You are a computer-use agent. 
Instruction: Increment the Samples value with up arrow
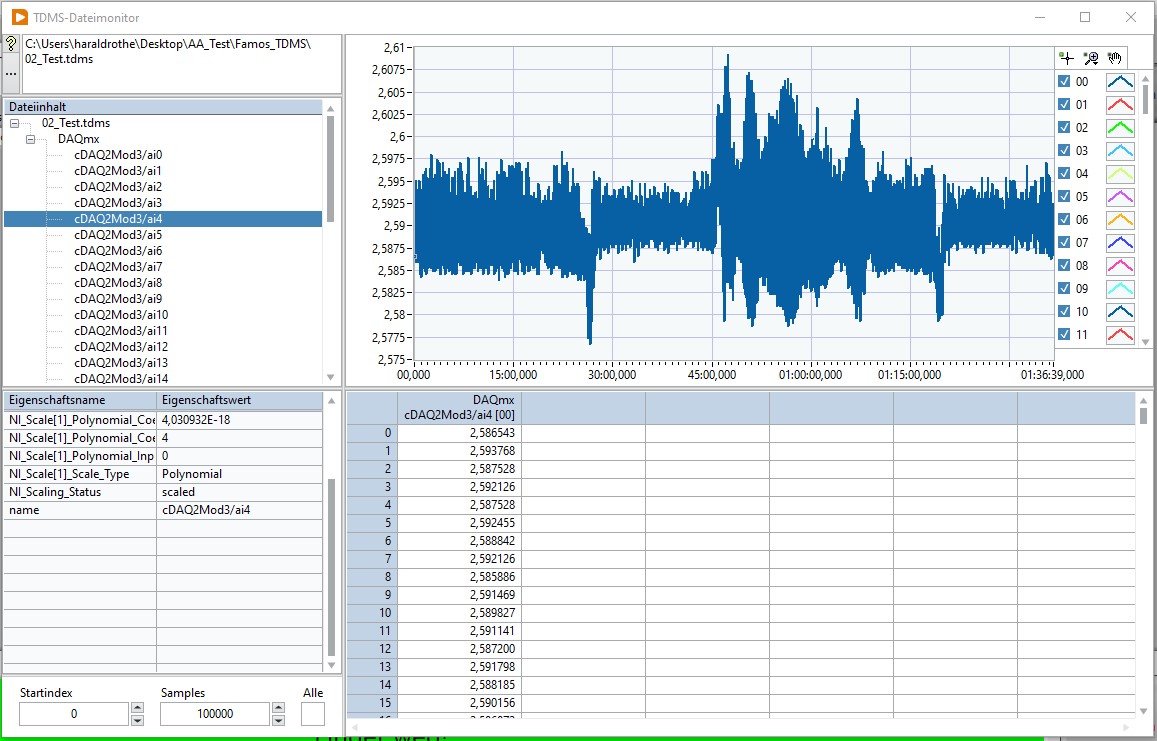coord(279,708)
